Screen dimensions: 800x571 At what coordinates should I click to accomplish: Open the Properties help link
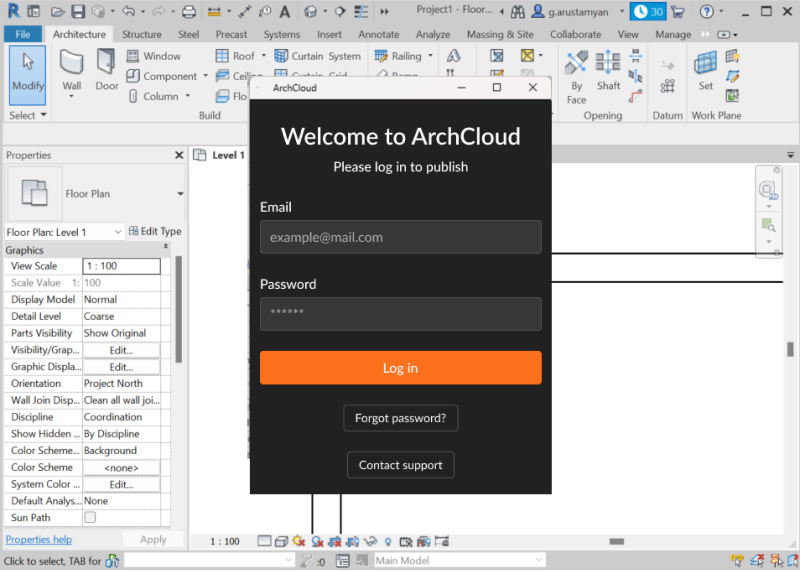pos(39,540)
